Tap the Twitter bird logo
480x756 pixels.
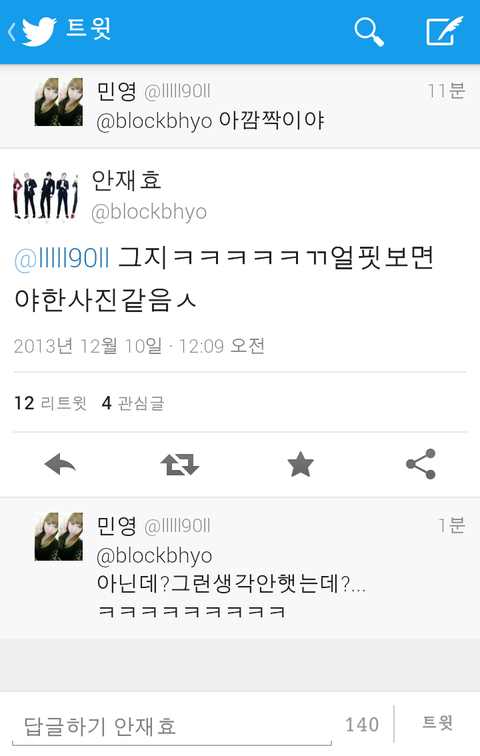[x=39, y=31]
